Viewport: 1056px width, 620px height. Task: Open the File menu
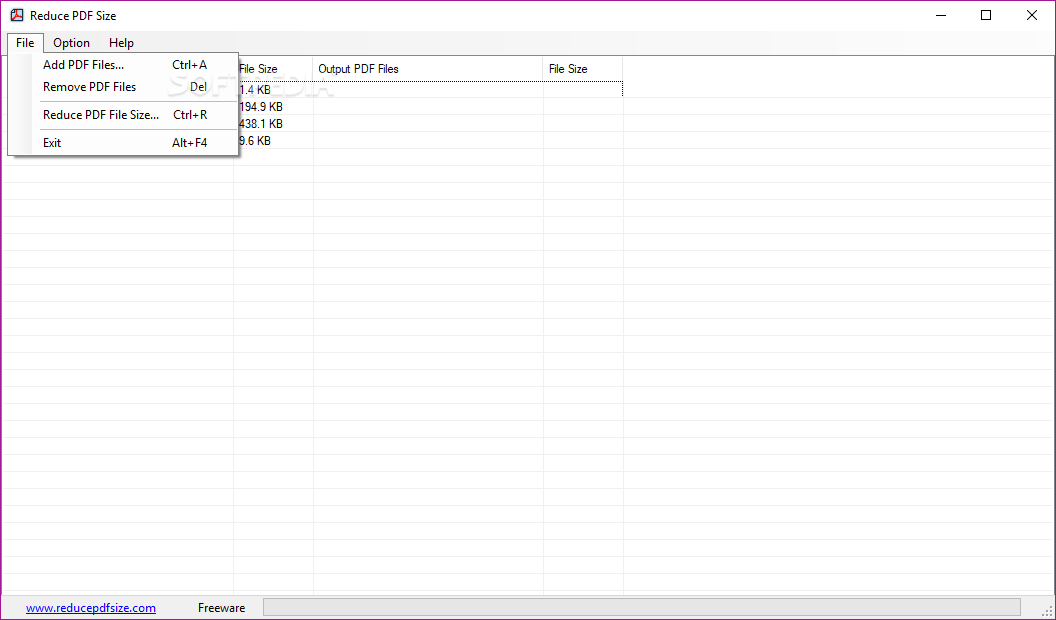(x=25, y=42)
